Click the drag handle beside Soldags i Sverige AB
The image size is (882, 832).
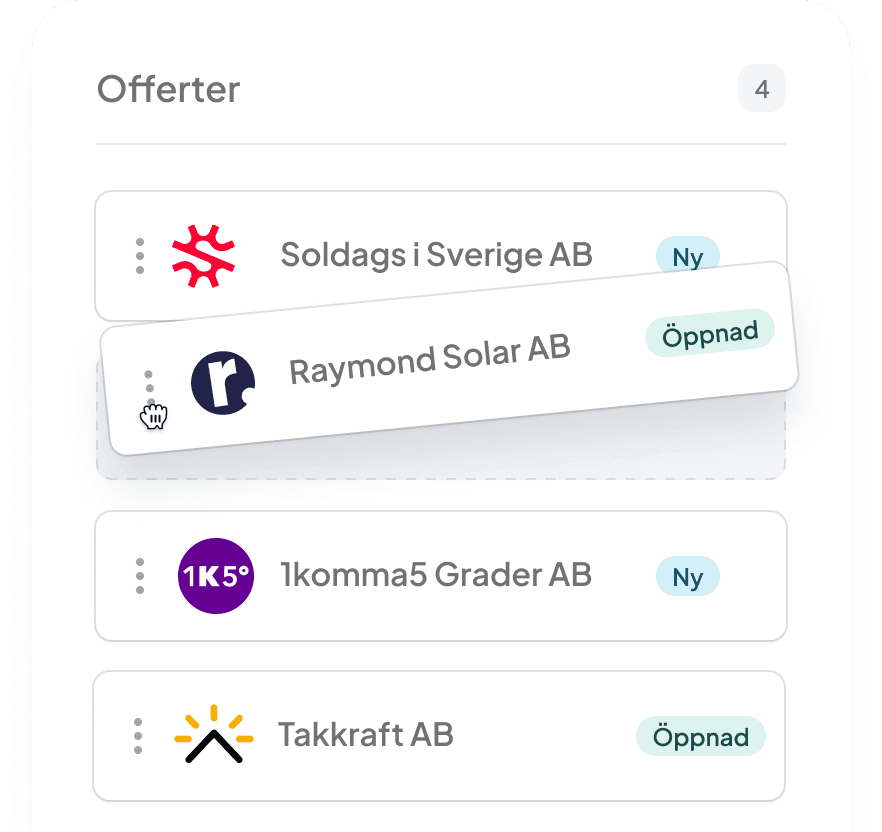[138, 256]
